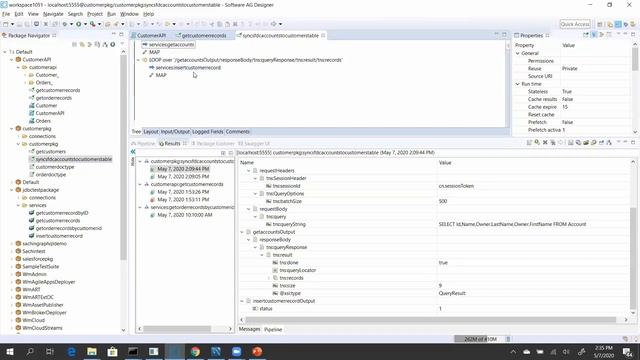Select insertcustomerrecord service in Package Navigator

(59, 236)
